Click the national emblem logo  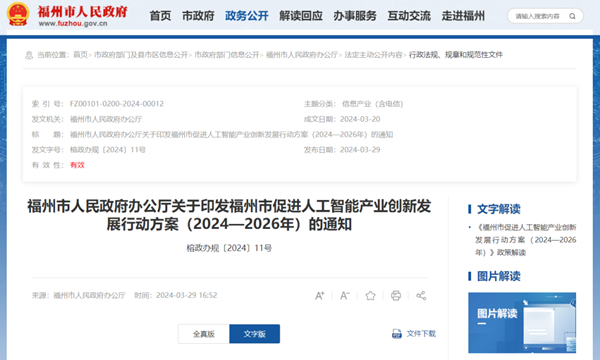coord(18,14)
